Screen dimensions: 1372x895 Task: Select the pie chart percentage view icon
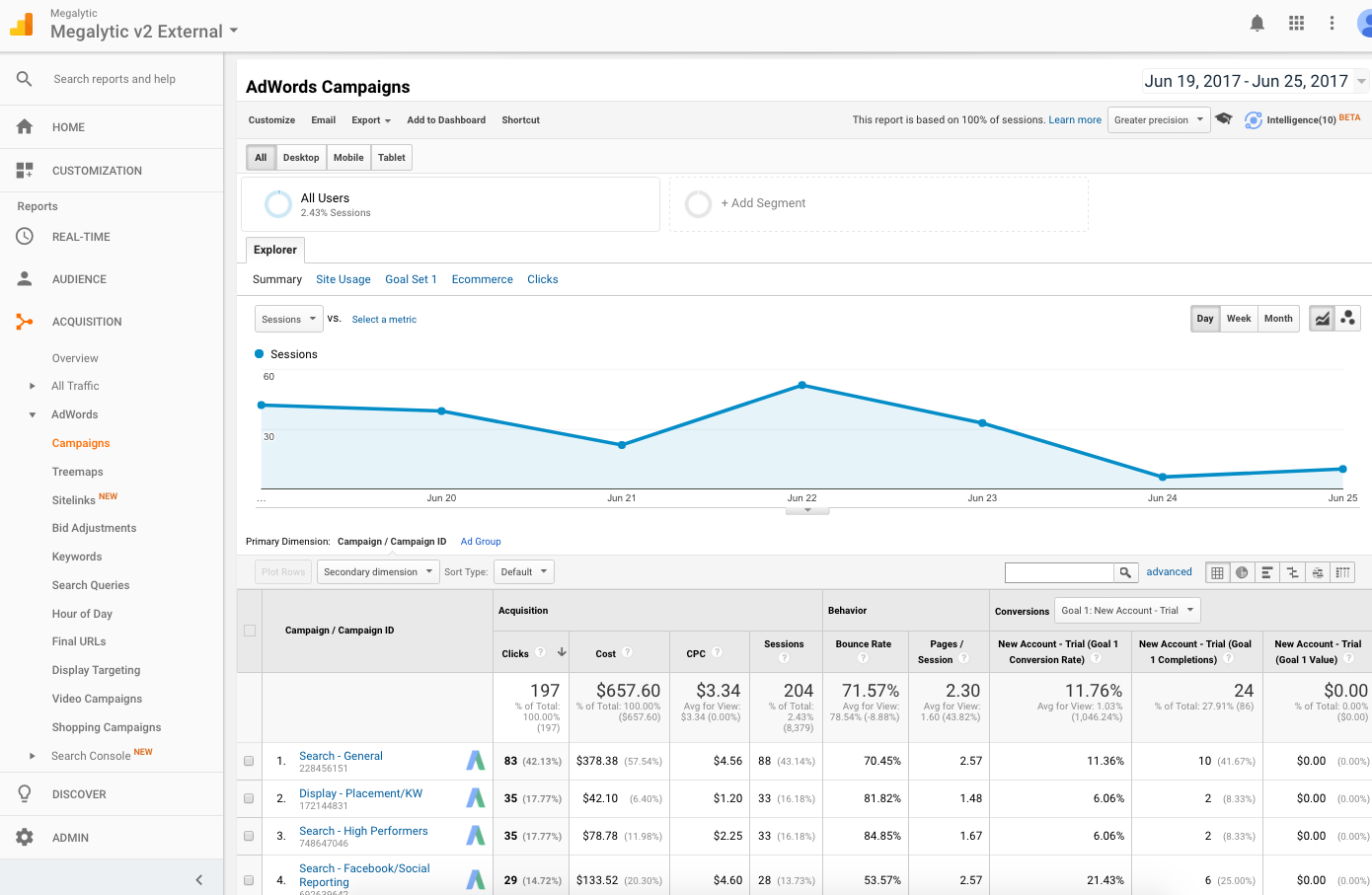pyautogui.click(x=1242, y=572)
